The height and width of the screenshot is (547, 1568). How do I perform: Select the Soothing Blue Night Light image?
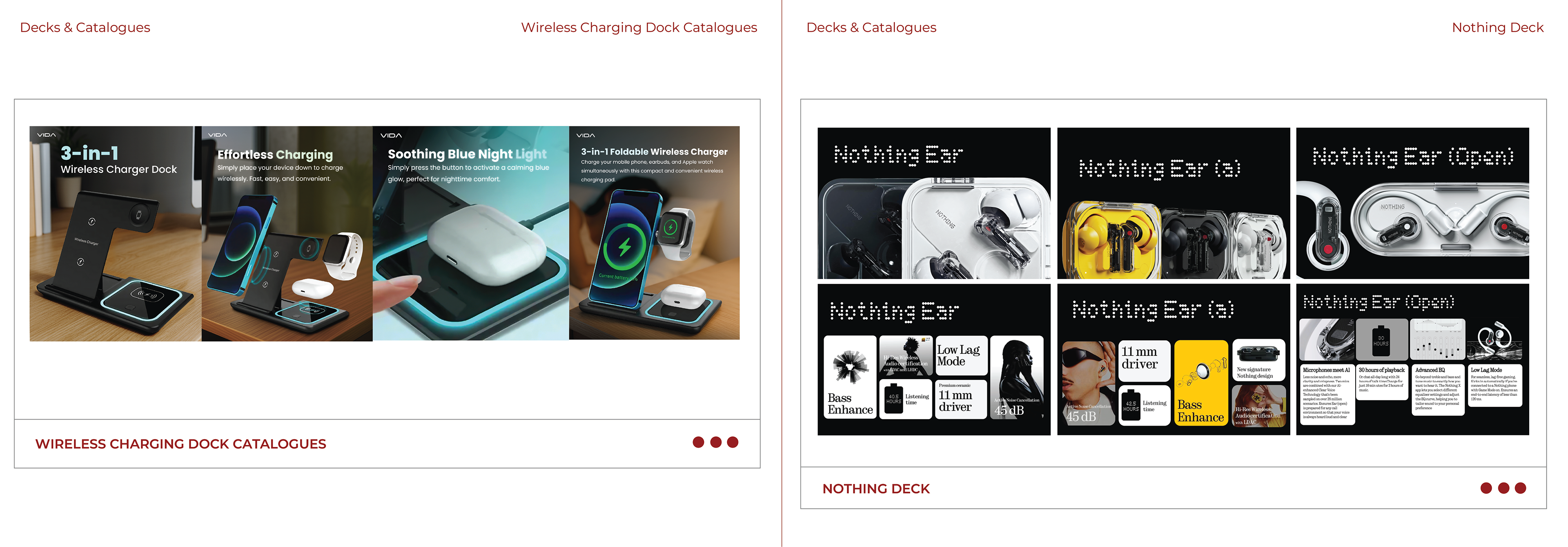pos(470,233)
